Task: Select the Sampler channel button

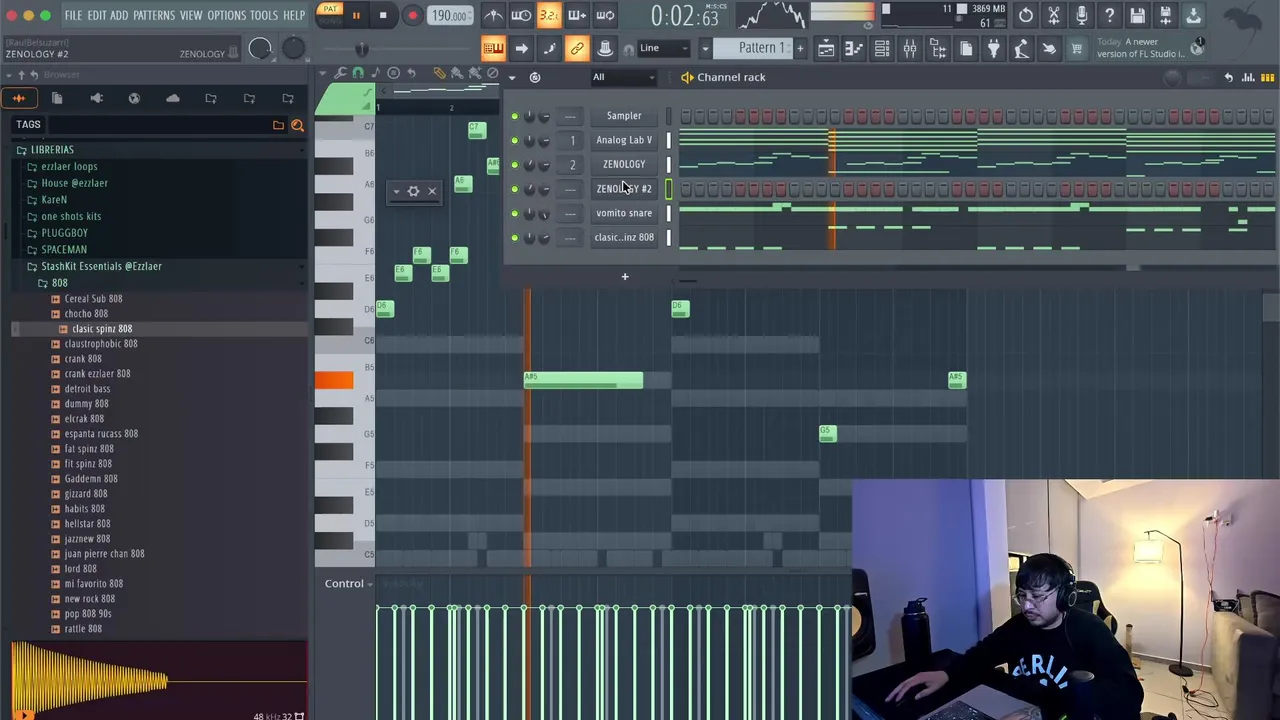Action: tap(624, 116)
